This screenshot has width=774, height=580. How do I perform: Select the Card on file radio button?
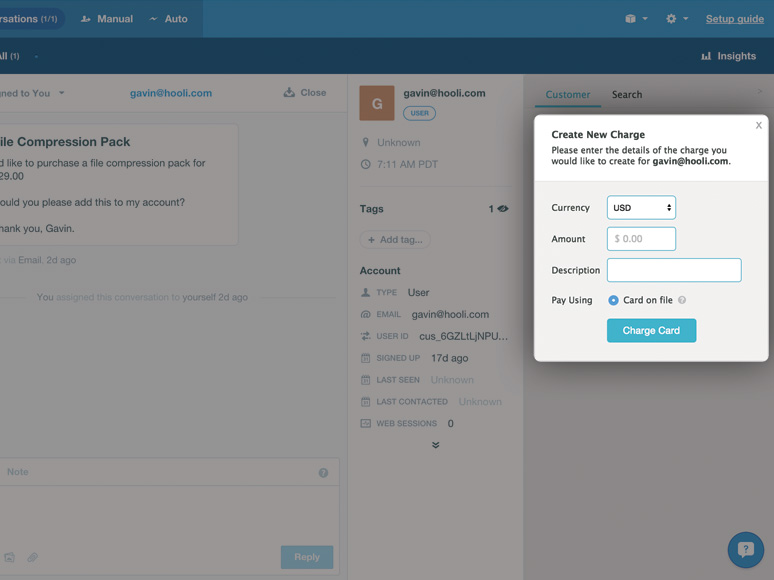[x=613, y=300]
